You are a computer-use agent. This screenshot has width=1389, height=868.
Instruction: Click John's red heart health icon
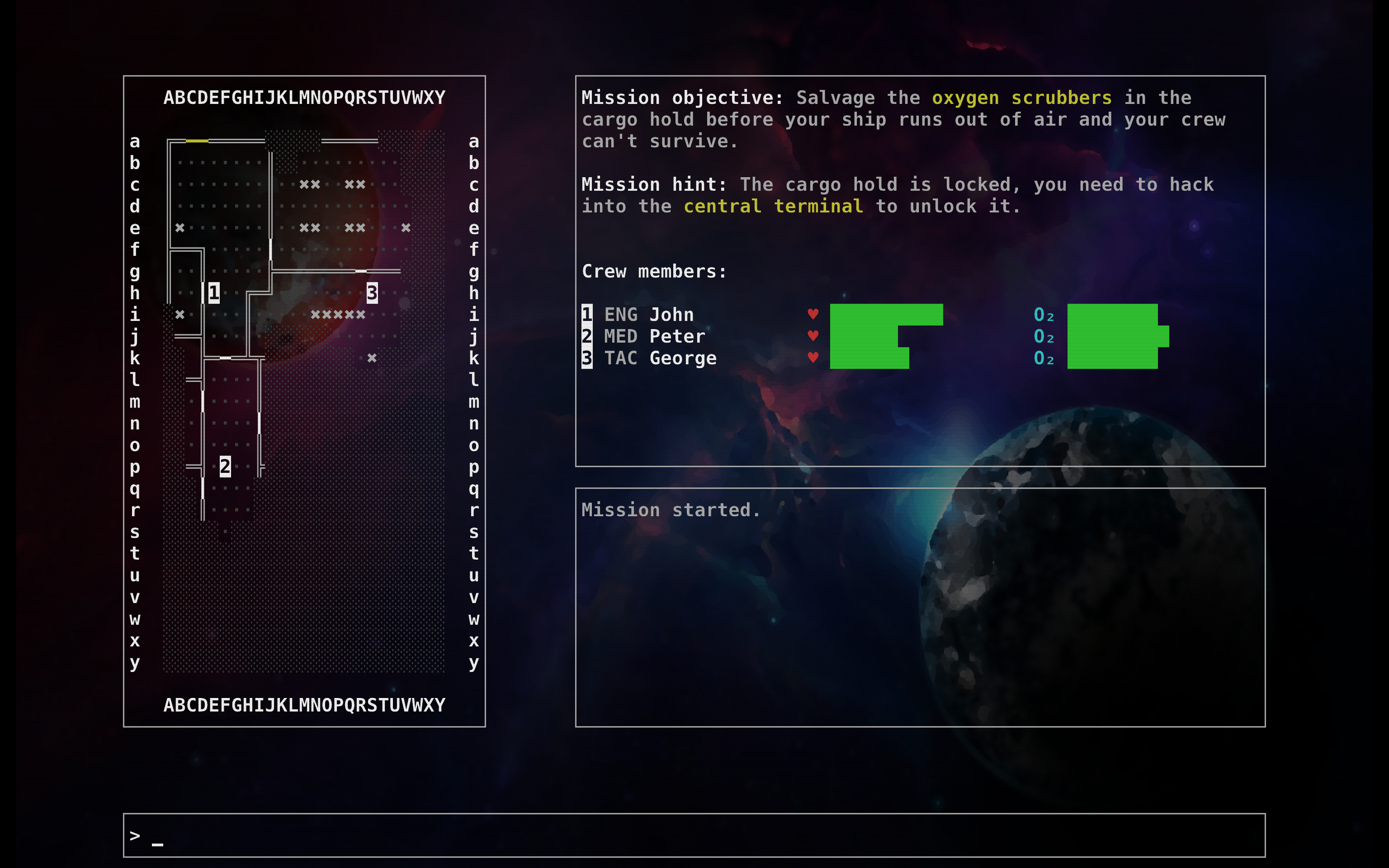click(813, 314)
